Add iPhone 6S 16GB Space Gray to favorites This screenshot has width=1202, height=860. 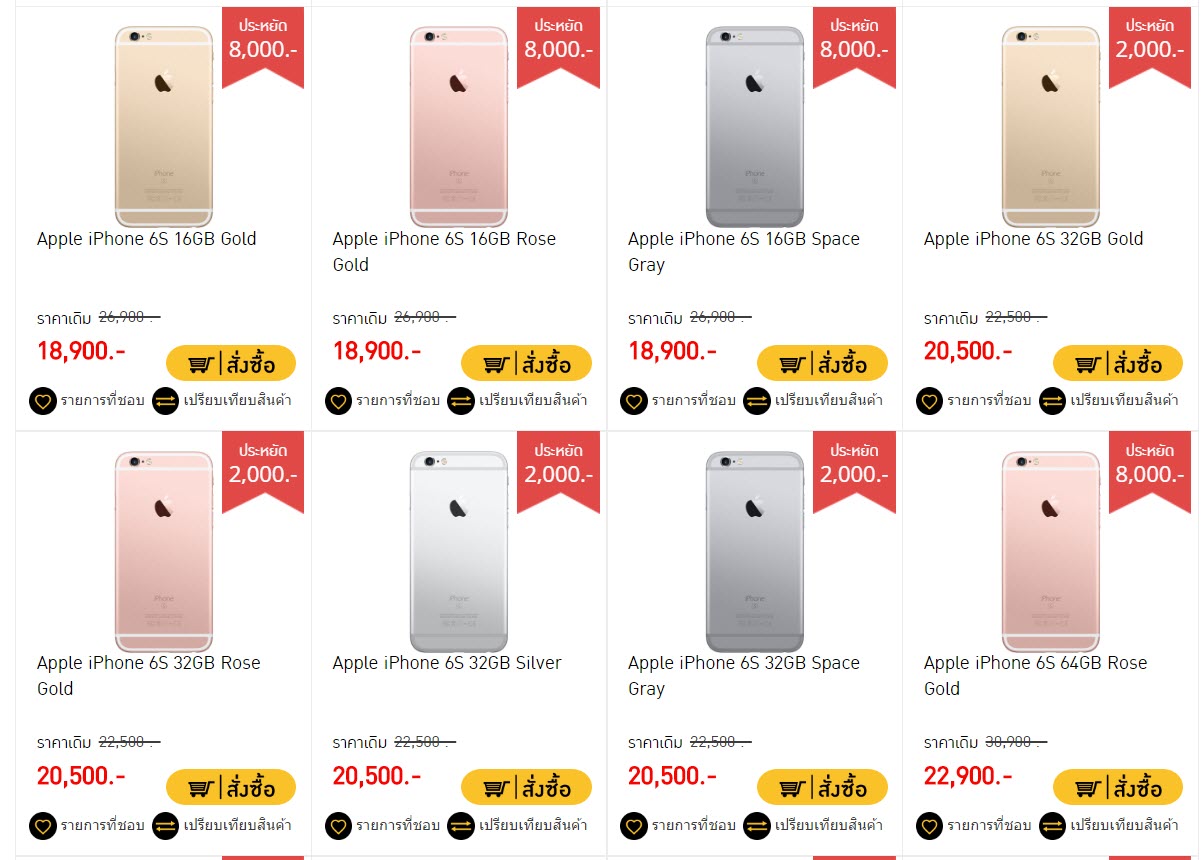pyautogui.click(x=634, y=401)
